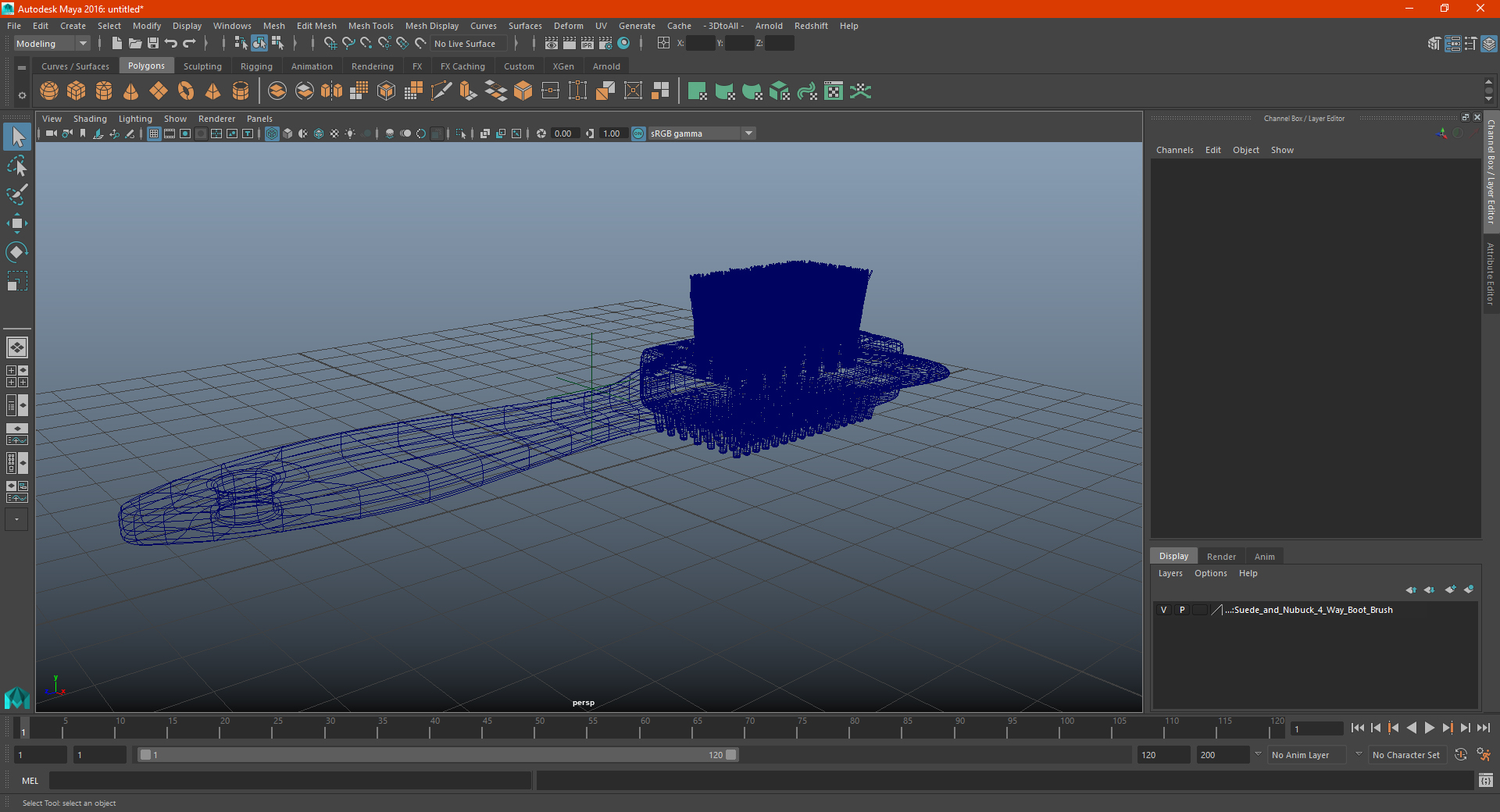This screenshot has height=812, width=1500.
Task: Click the New scene icon
Action: pyautogui.click(x=116, y=44)
